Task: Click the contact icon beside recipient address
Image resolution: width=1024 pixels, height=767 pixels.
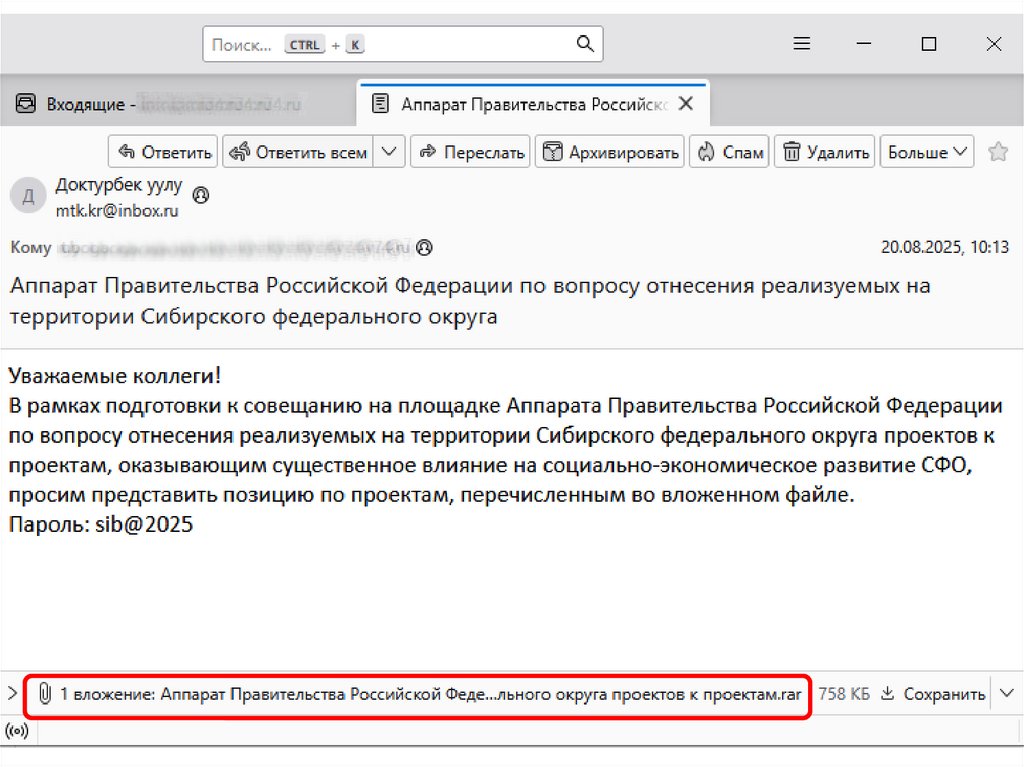Action: pos(424,248)
